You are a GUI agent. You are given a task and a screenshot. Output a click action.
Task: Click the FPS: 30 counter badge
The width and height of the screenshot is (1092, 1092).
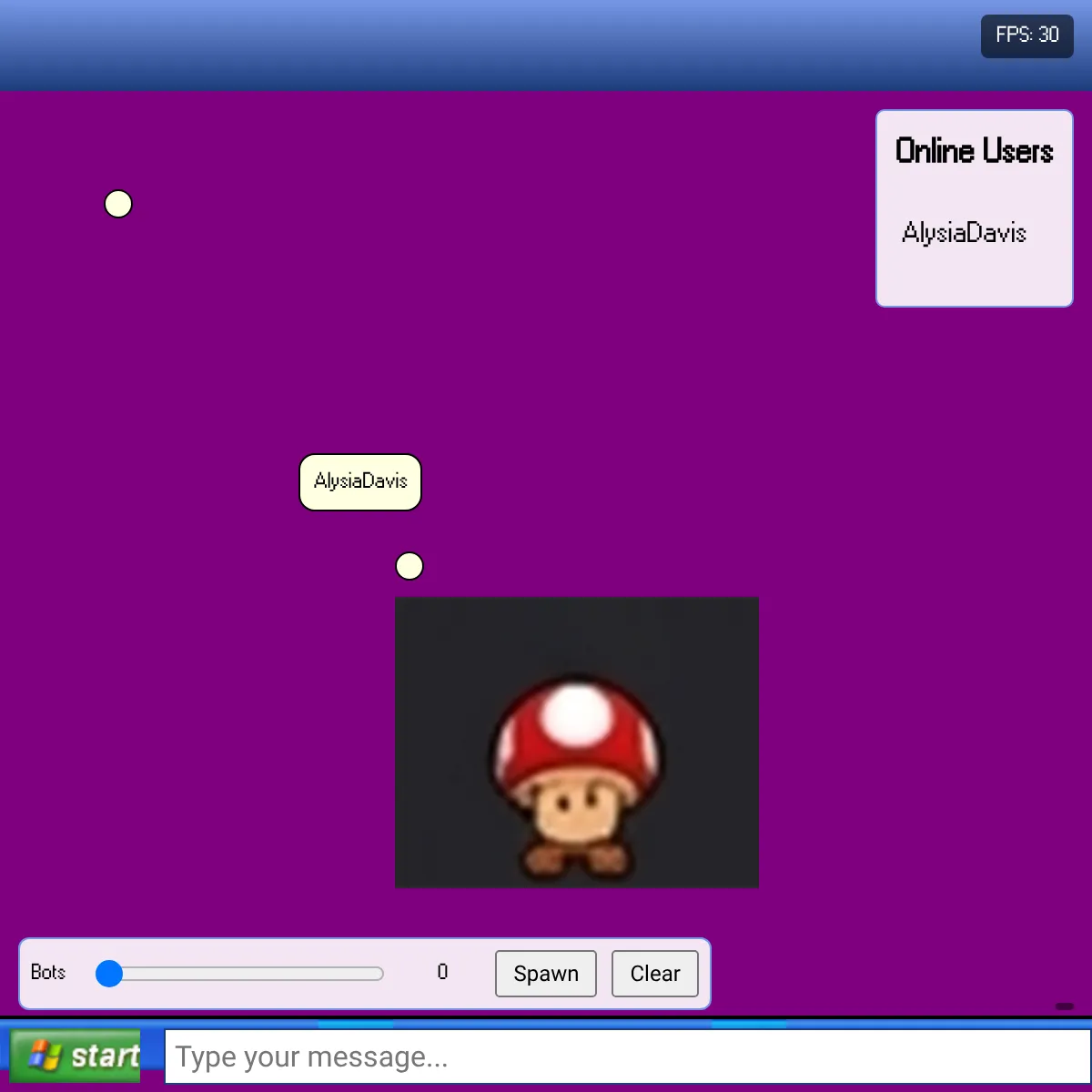pyautogui.click(x=1026, y=35)
